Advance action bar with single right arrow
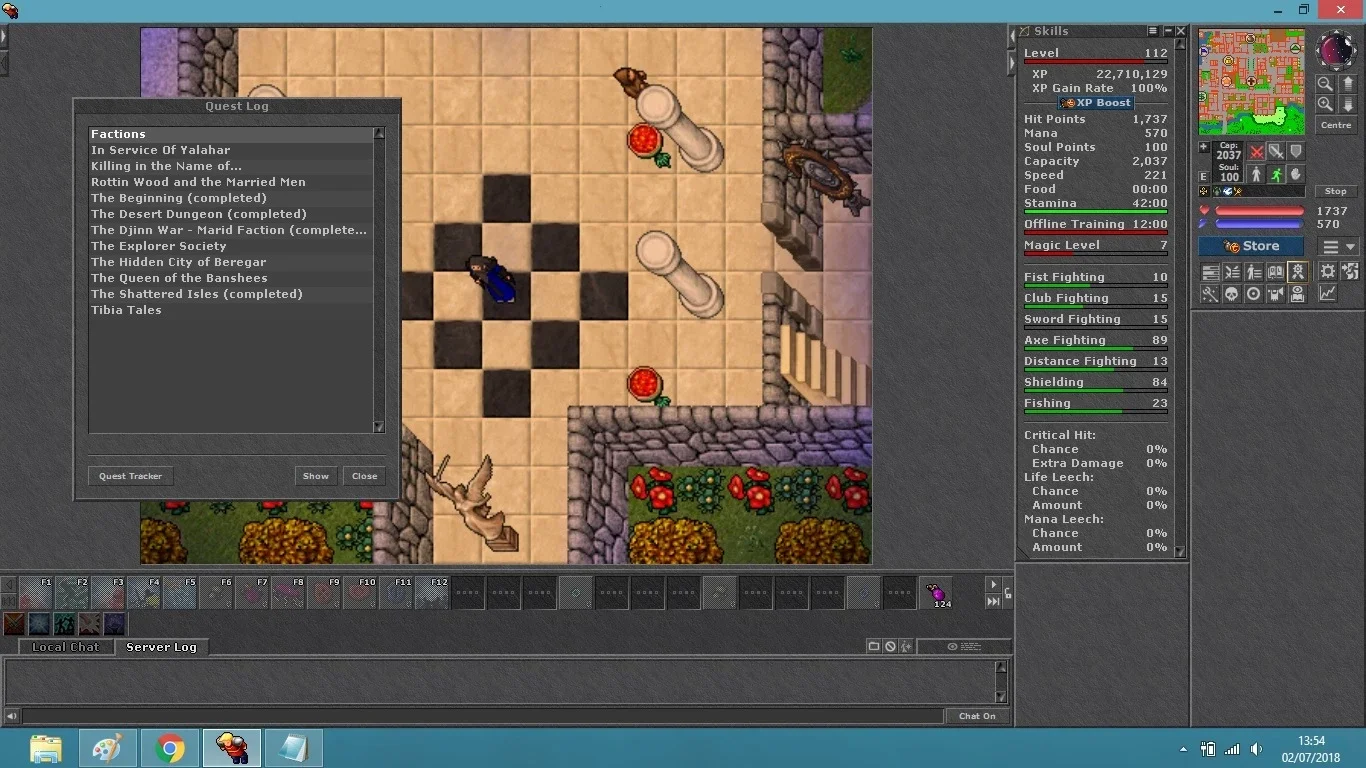This screenshot has height=768, width=1366. [x=993, y=585]
